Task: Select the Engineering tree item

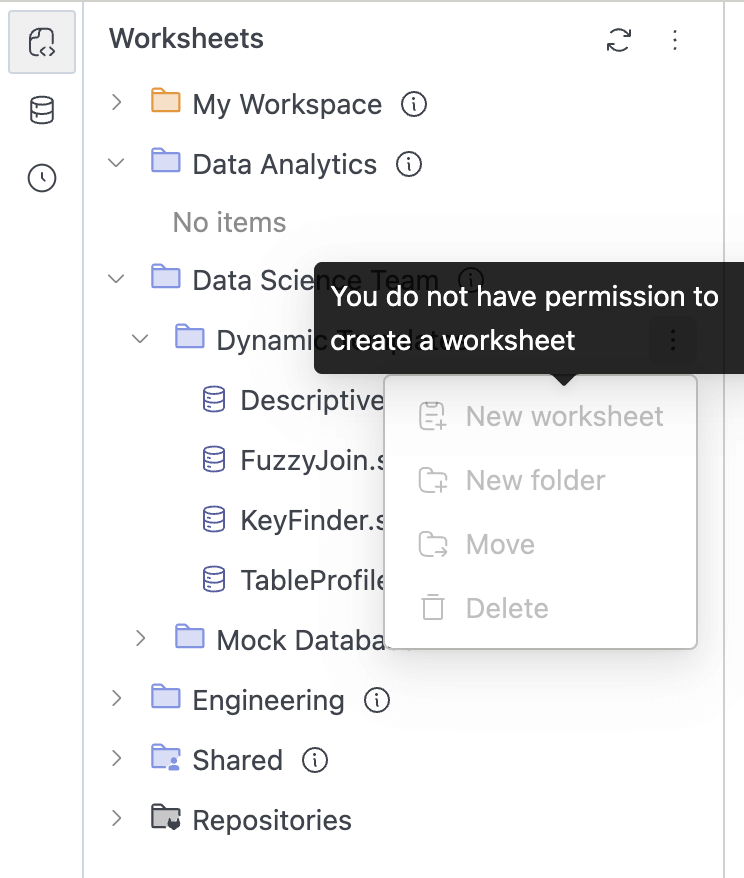Action: tap(268, 700)
